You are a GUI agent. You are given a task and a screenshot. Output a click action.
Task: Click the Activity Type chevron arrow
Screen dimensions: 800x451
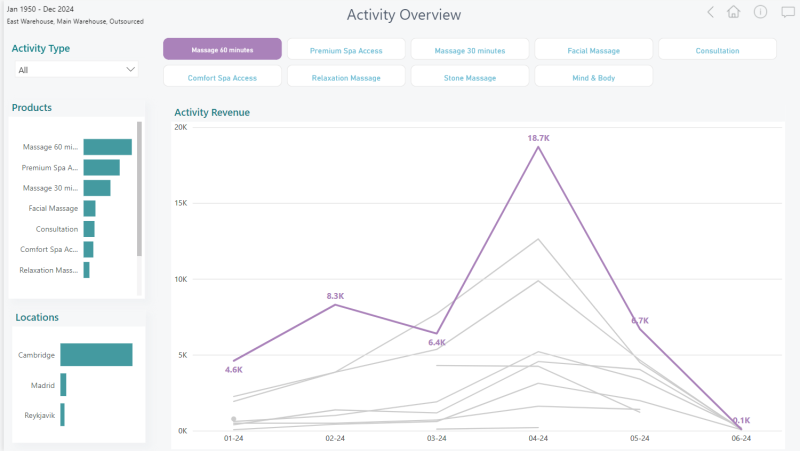tap(131, 69)
